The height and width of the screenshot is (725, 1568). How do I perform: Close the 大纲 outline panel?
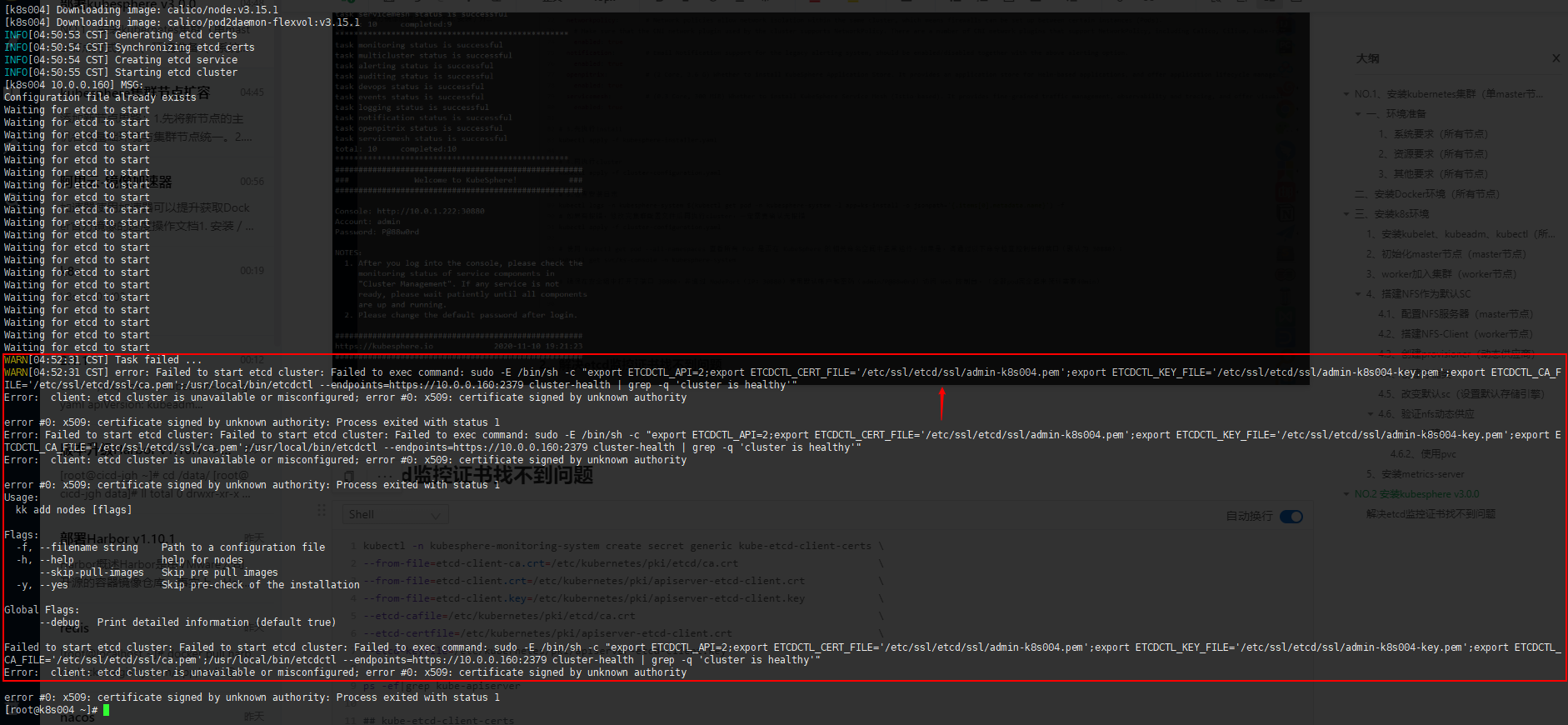(x=1556, y=58)
